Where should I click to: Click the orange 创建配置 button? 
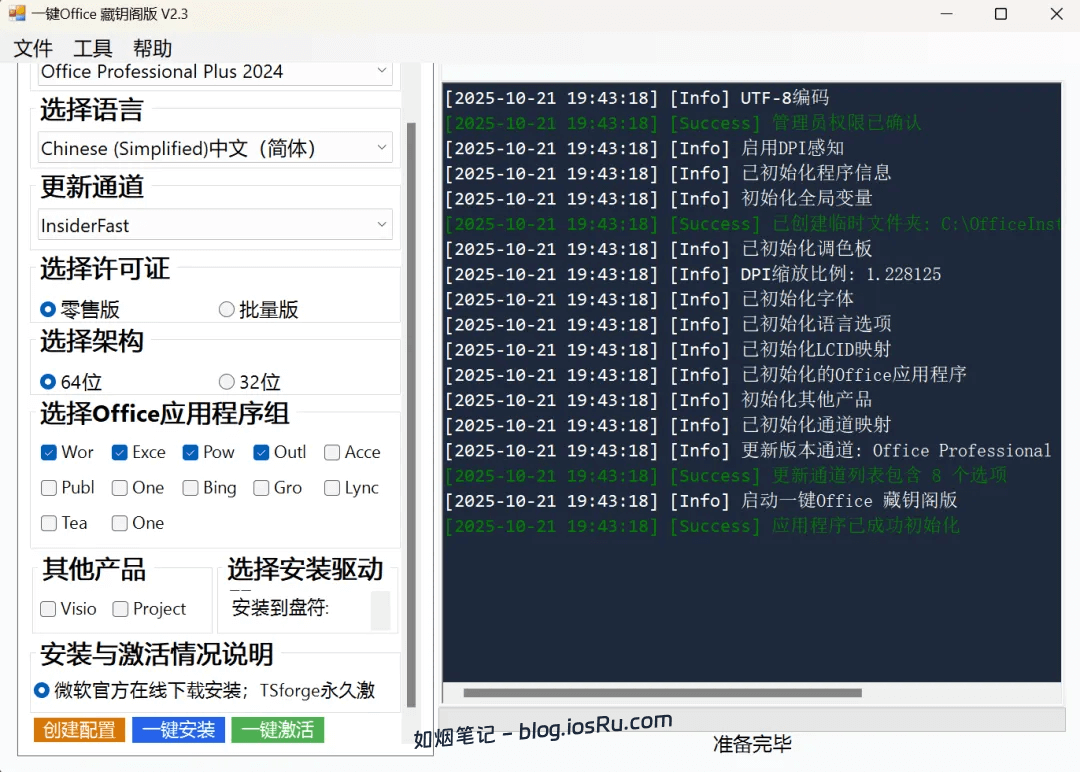(79, 730)
